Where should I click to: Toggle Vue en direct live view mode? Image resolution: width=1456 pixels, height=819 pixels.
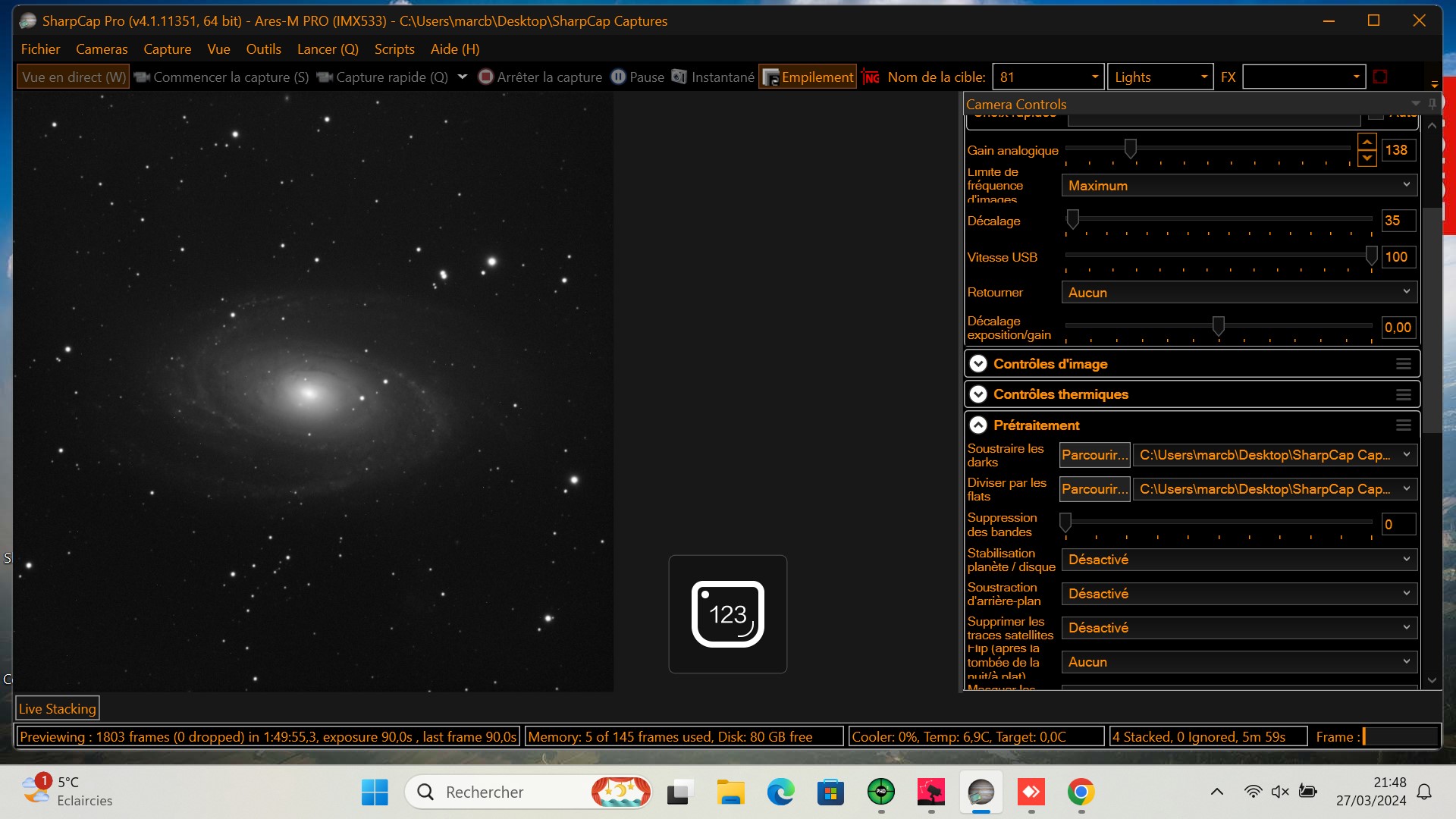(x=72, y=77)
